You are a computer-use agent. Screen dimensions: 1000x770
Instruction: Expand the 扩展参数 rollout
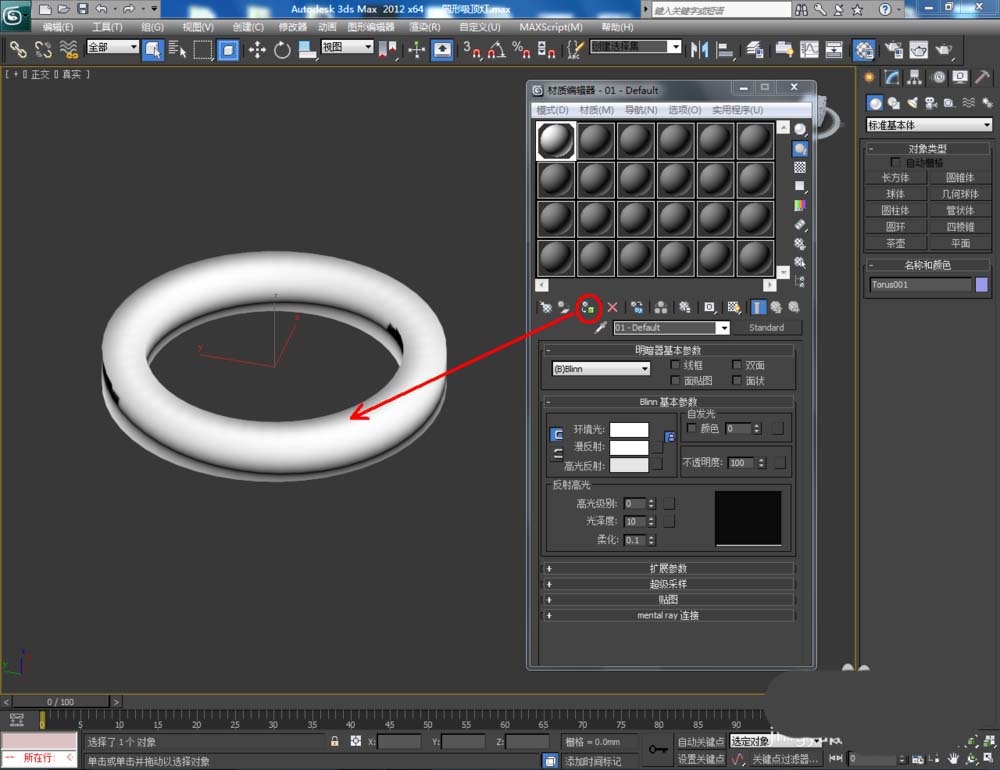tap(668, 568)
